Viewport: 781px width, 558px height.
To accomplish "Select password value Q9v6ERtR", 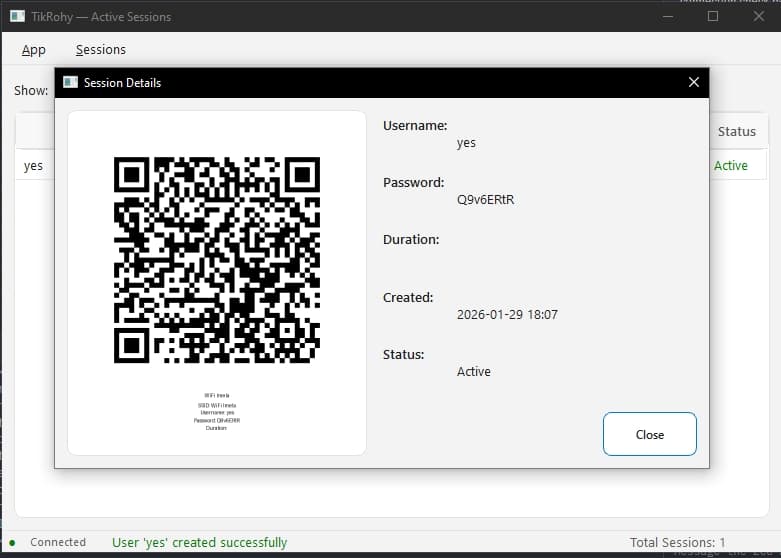I will tap(485, 200).
